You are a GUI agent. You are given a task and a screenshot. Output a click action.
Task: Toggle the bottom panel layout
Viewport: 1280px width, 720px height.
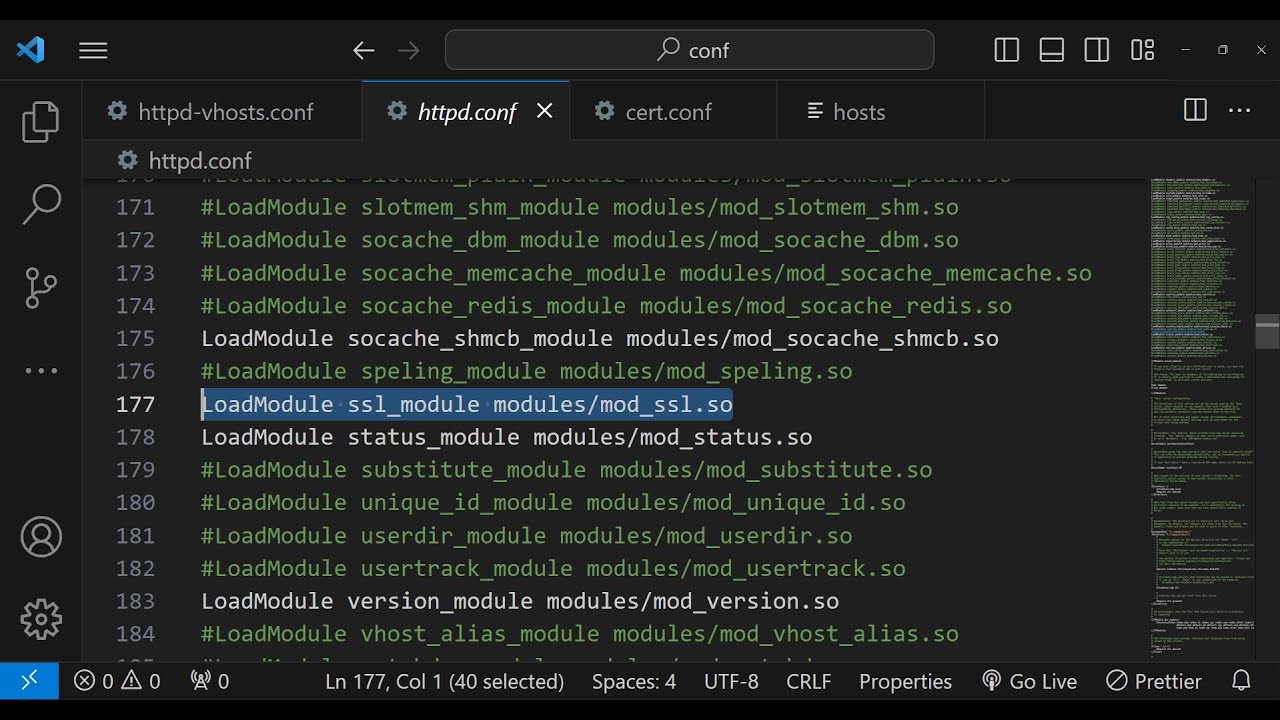click(1052, 50)
